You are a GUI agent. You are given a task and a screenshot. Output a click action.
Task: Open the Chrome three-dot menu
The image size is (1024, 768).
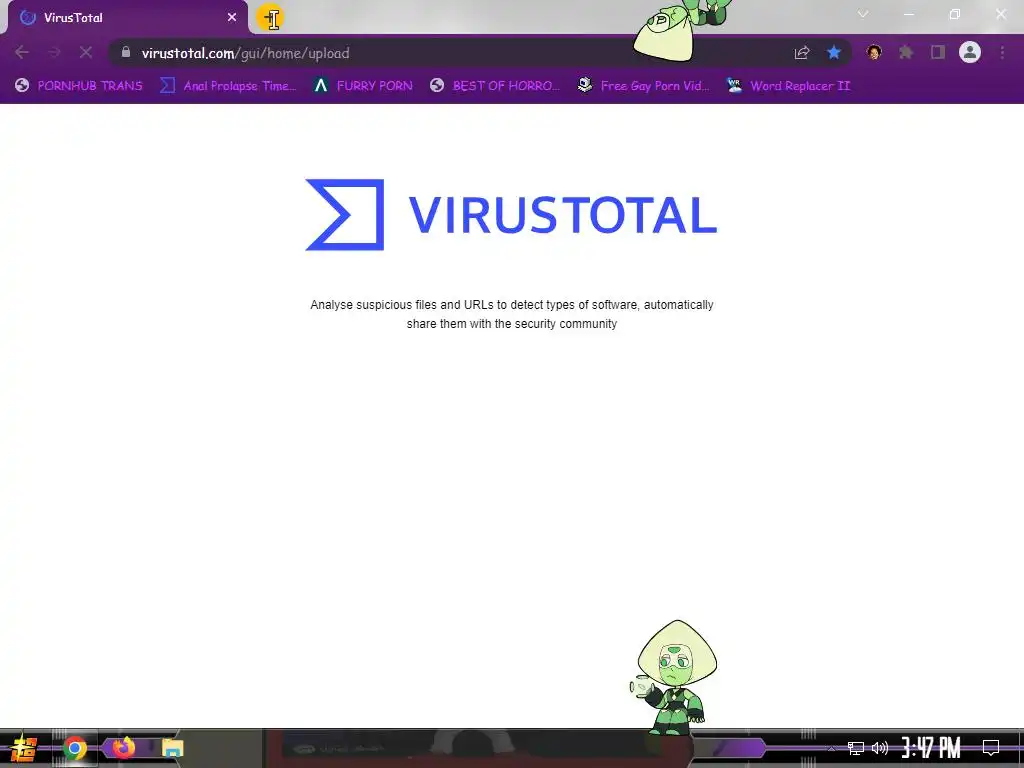coord(1002,52)
